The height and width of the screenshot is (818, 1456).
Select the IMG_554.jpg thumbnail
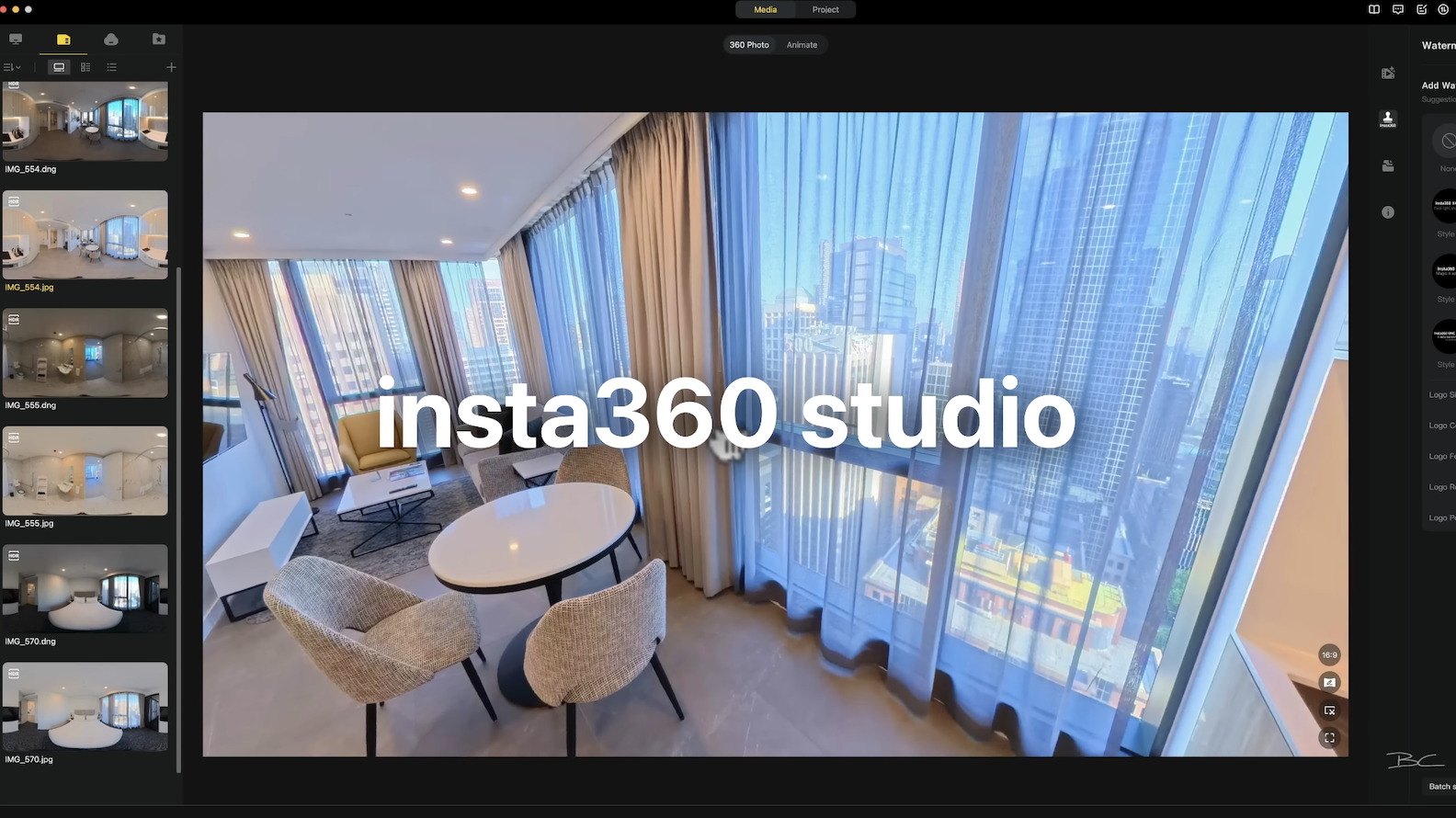85,234
